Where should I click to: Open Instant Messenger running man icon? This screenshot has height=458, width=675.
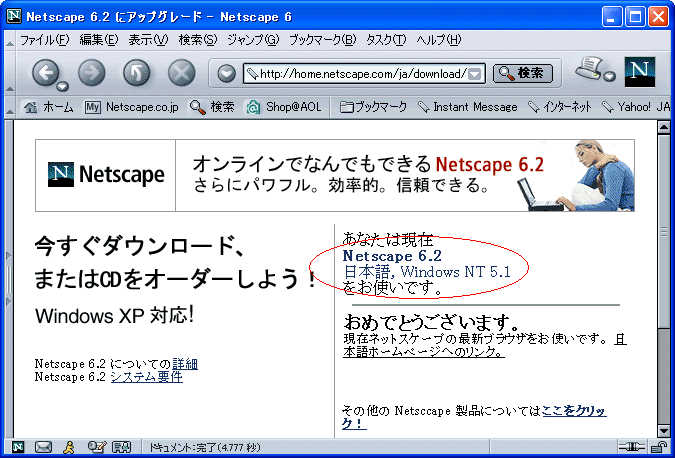[x=69, y=447]
